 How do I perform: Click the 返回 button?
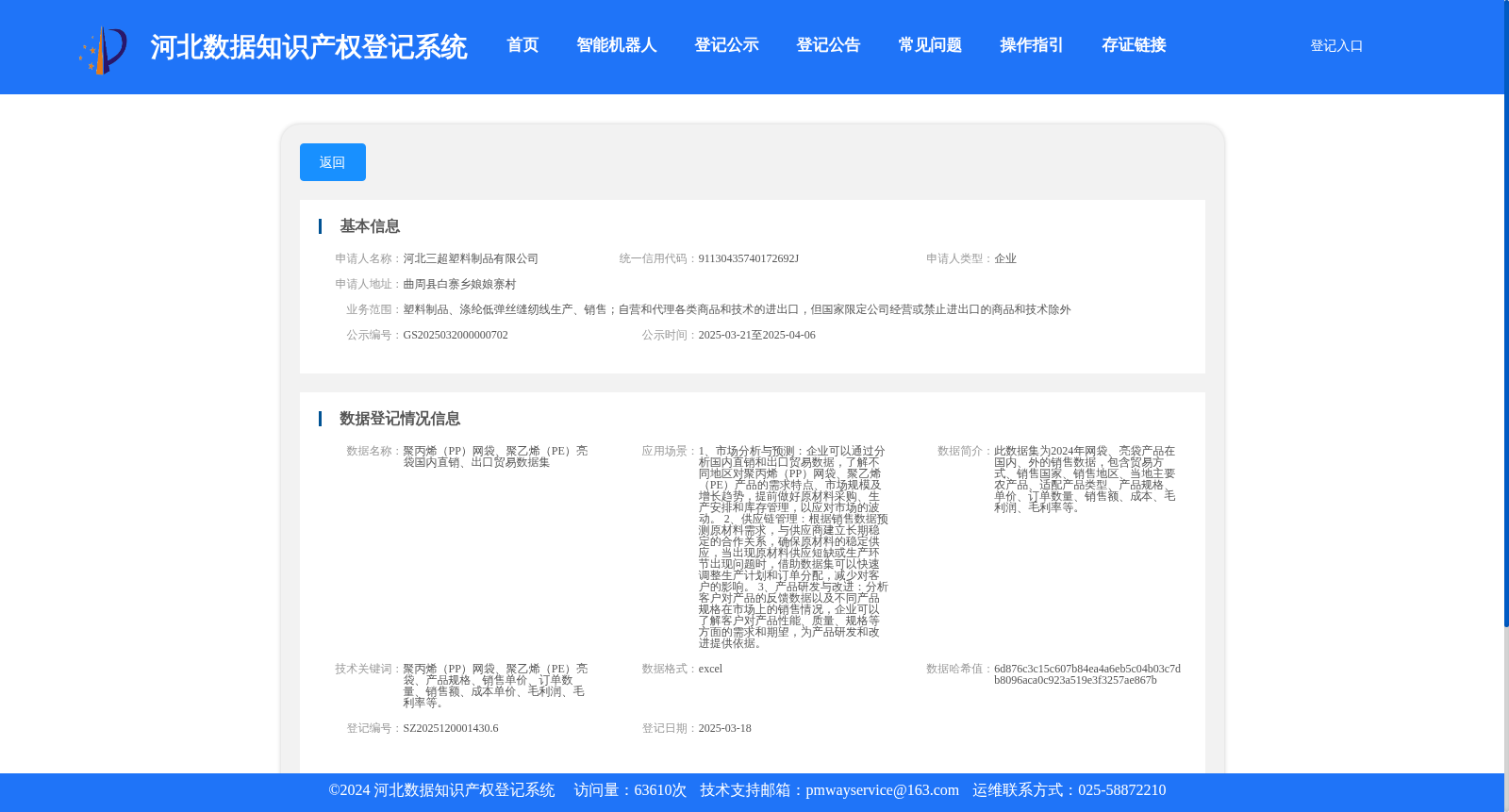click(333, 162)
